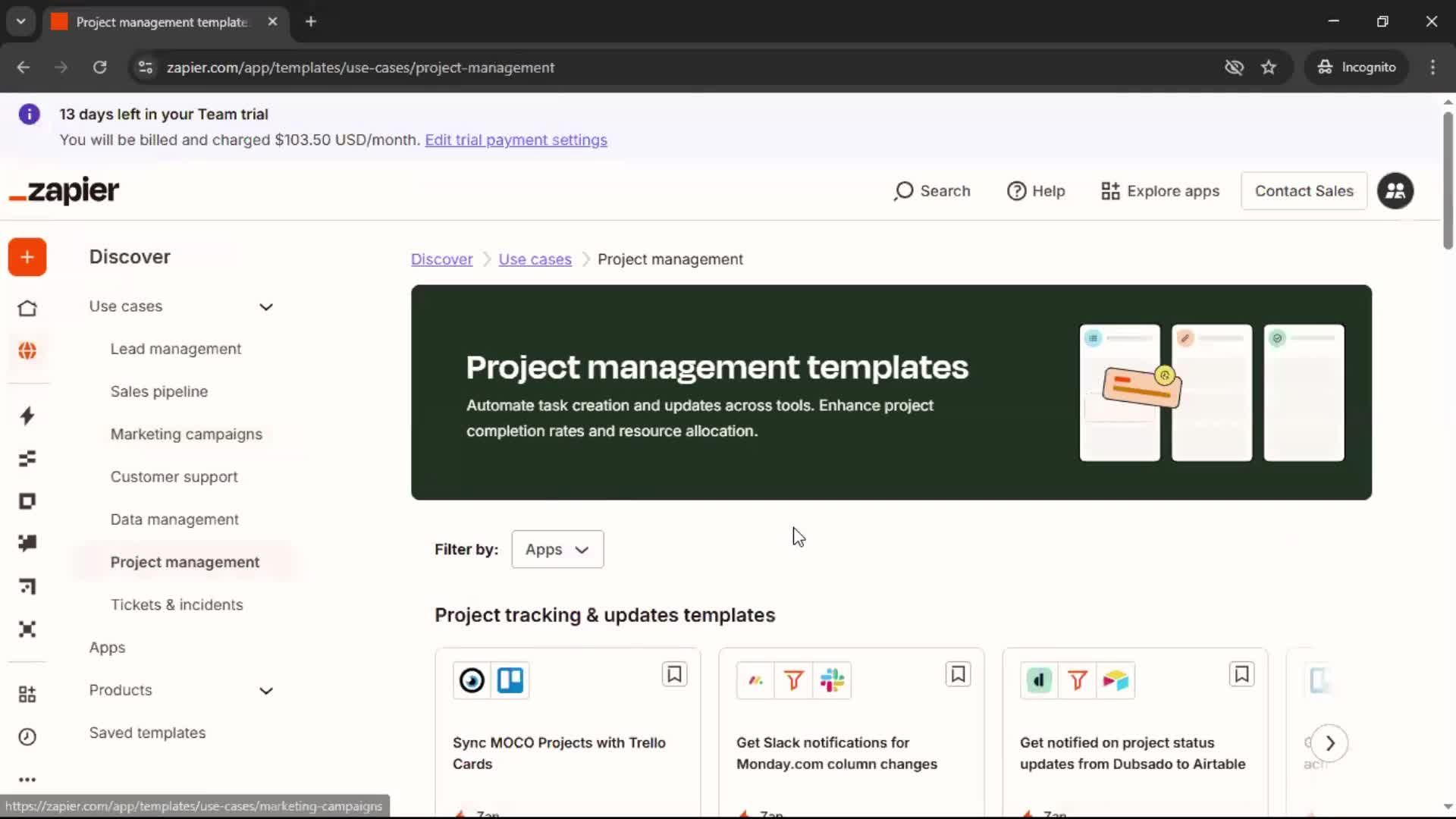Click the MOCO app icon on first card
The width and height of the screenshot is (1456, 819).
(x=472, y=680)
